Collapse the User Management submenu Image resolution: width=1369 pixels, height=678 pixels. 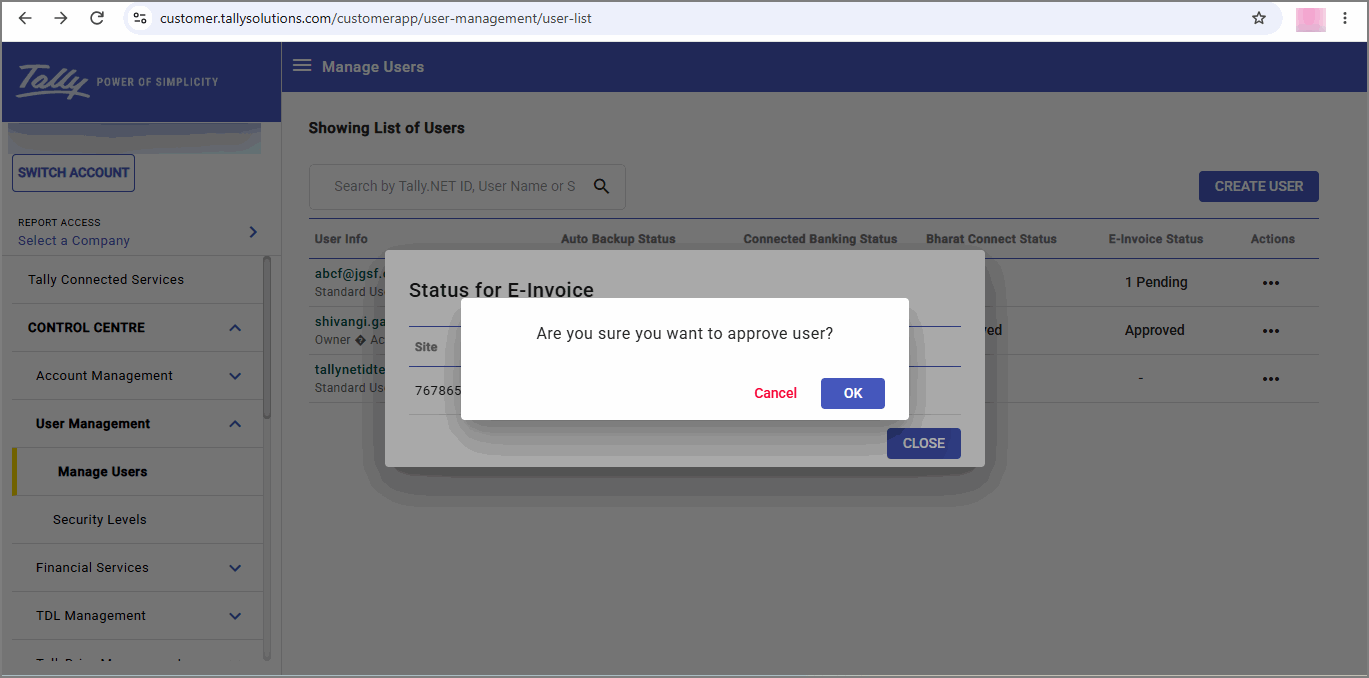click(235, 424)
